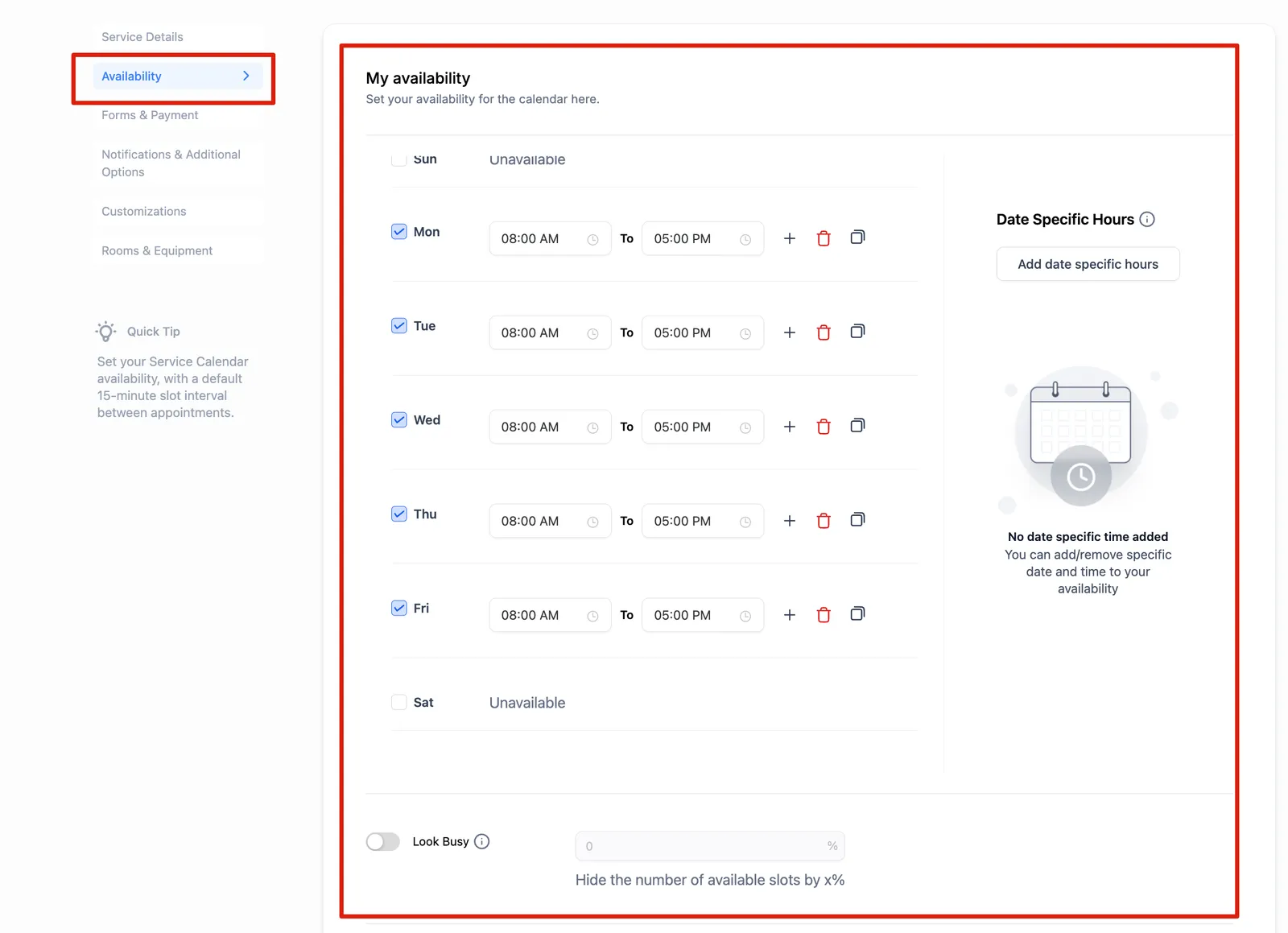Click the Look Busy percentage input field
1288x933 pixels.
710,846
